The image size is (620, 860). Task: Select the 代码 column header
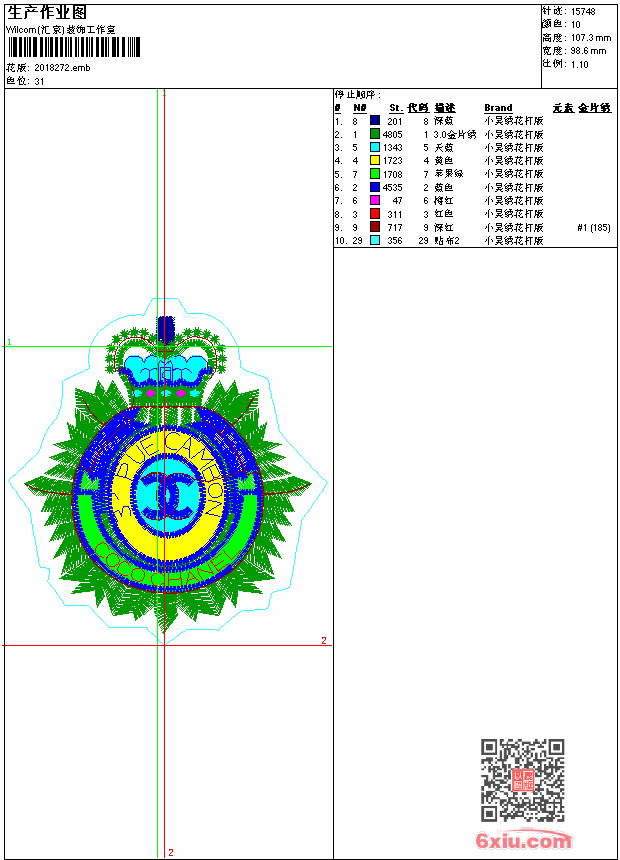click(x=418, y=108)
